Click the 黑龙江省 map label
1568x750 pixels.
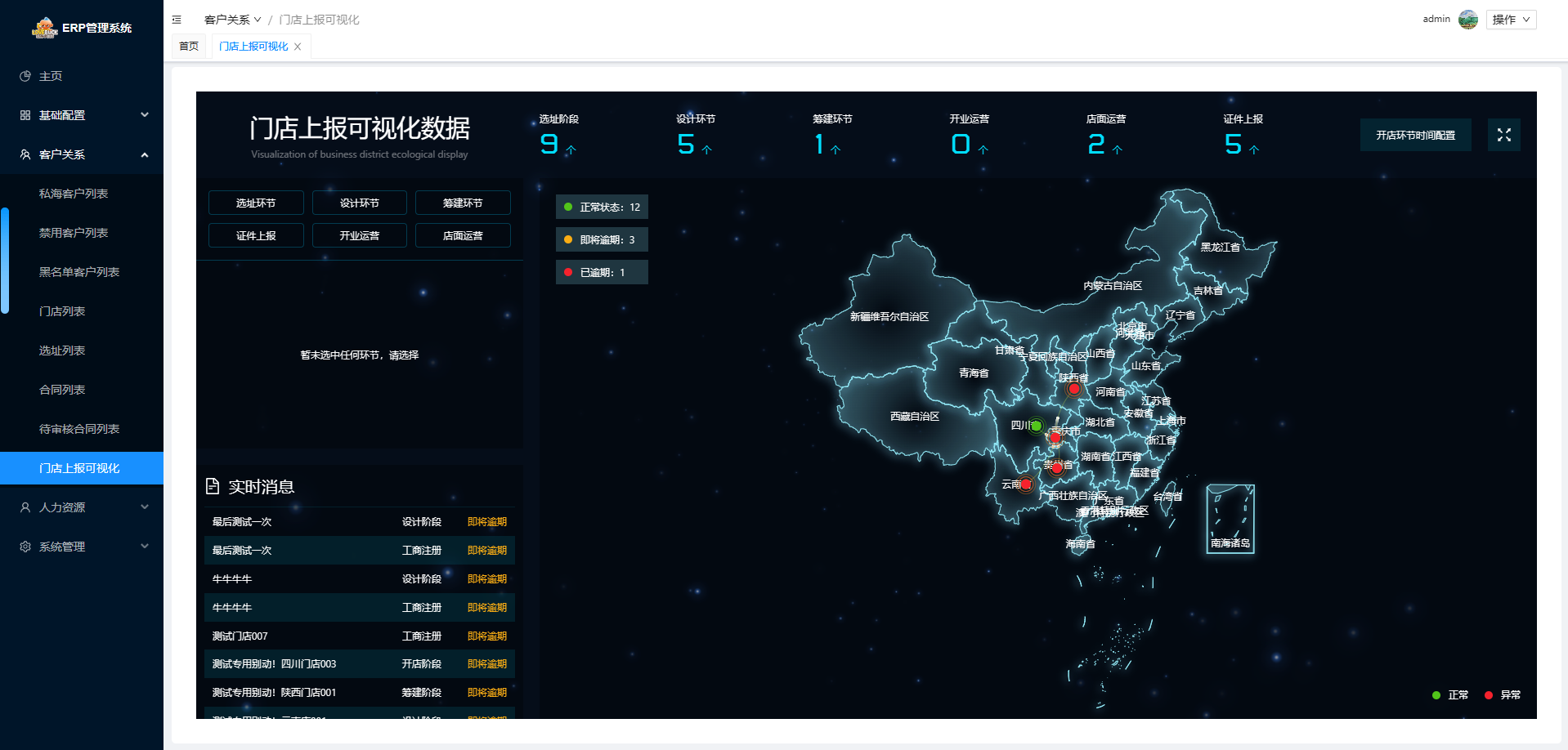(1221, 247)
